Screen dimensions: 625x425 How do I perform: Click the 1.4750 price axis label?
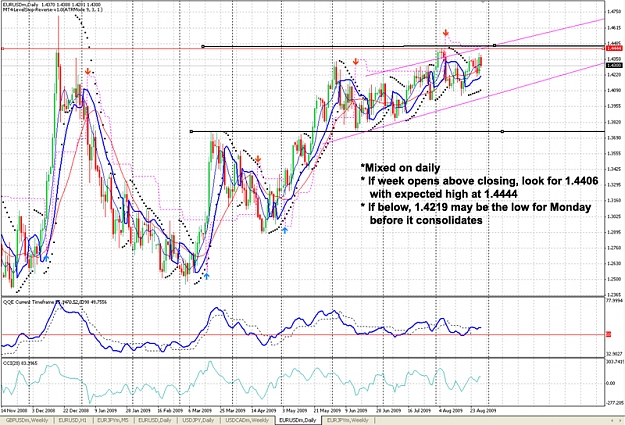[x=614, y=12]
